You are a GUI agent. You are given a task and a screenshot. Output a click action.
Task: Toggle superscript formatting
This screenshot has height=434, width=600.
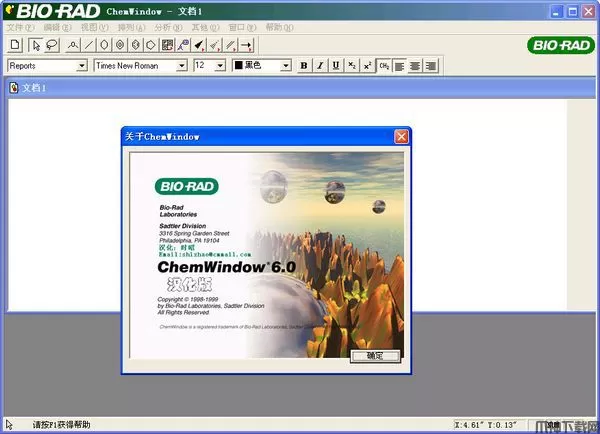point(367,65)
